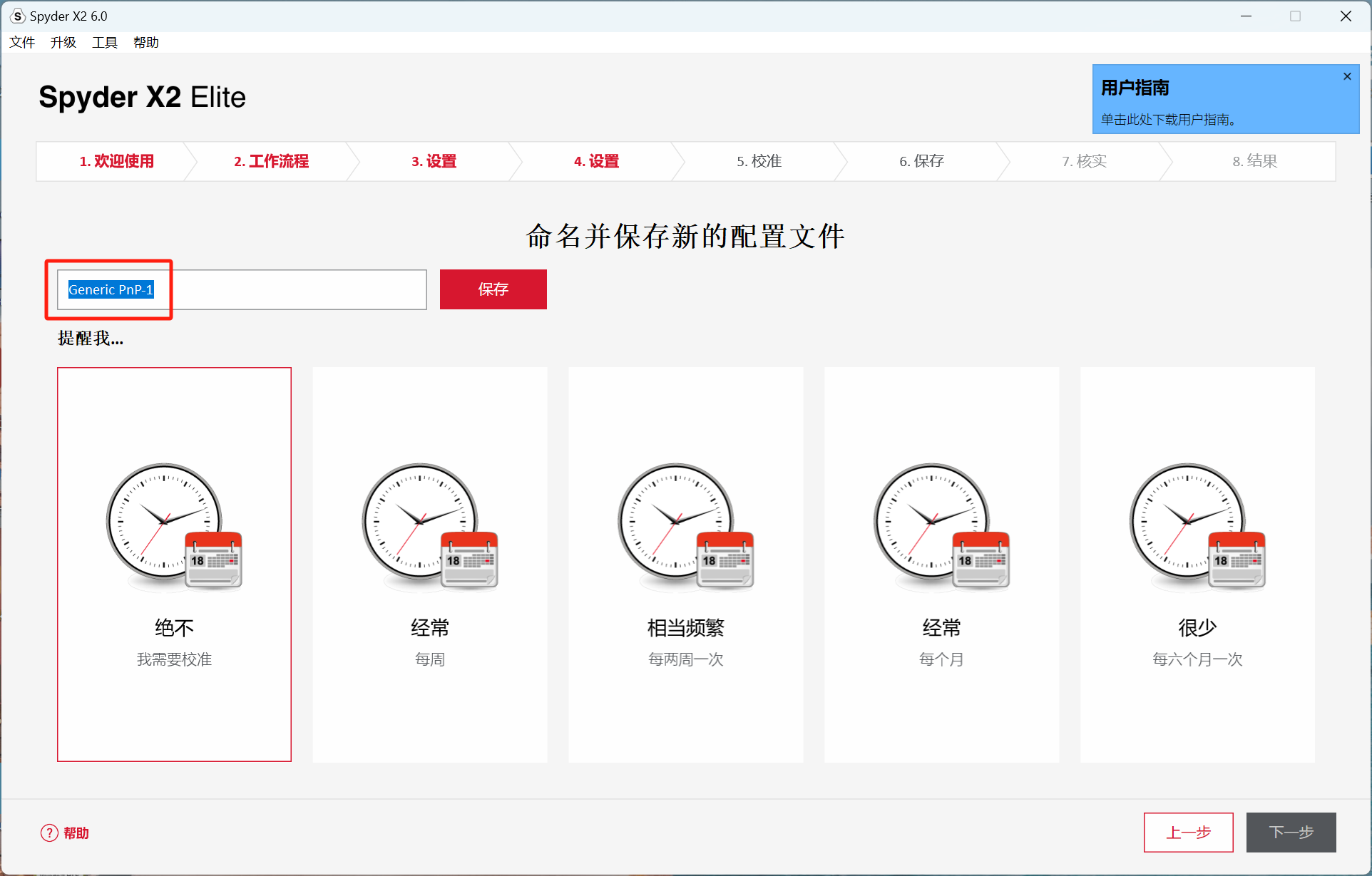The width and height of the screenshot is (1372, 876).
Task: Pick the 相当频繁 每两周一次 reminder card
Action: pos(686,564)
